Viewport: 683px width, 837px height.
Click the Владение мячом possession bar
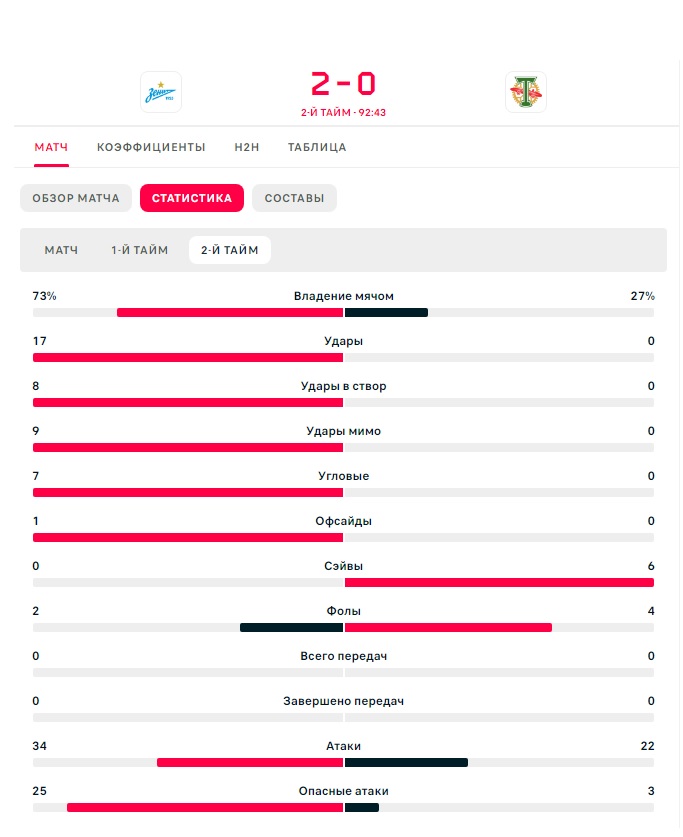click(x=344, y=312)
